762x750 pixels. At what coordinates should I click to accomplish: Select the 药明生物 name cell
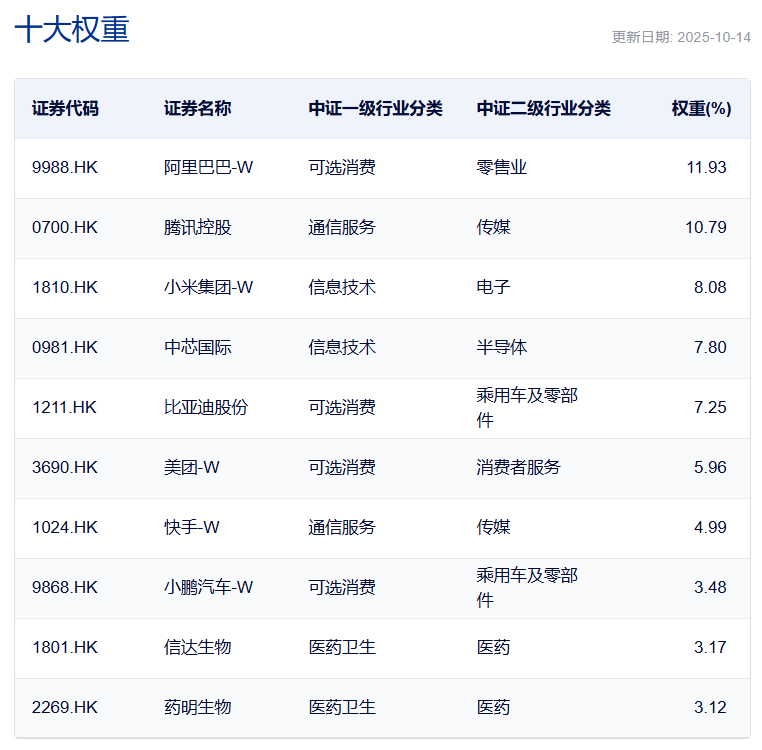(x=197, y=708)
